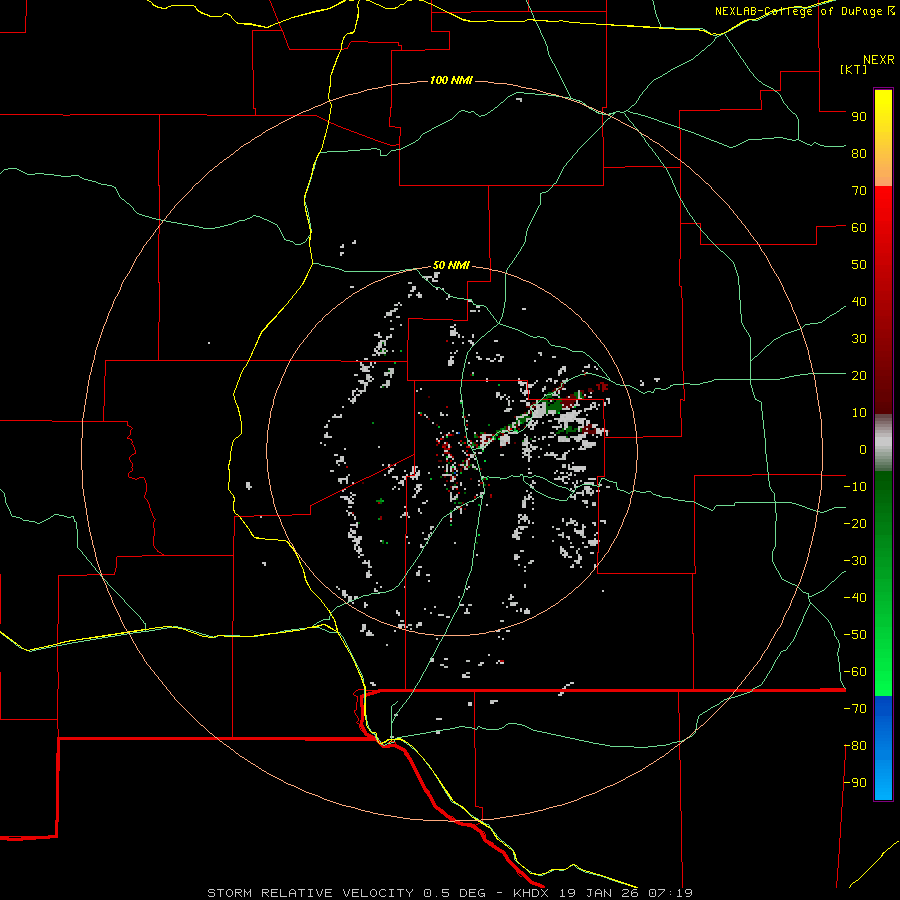900x900 pixels.
Task: Click the positive 80 scale value
Action: (x=859, y=154)
